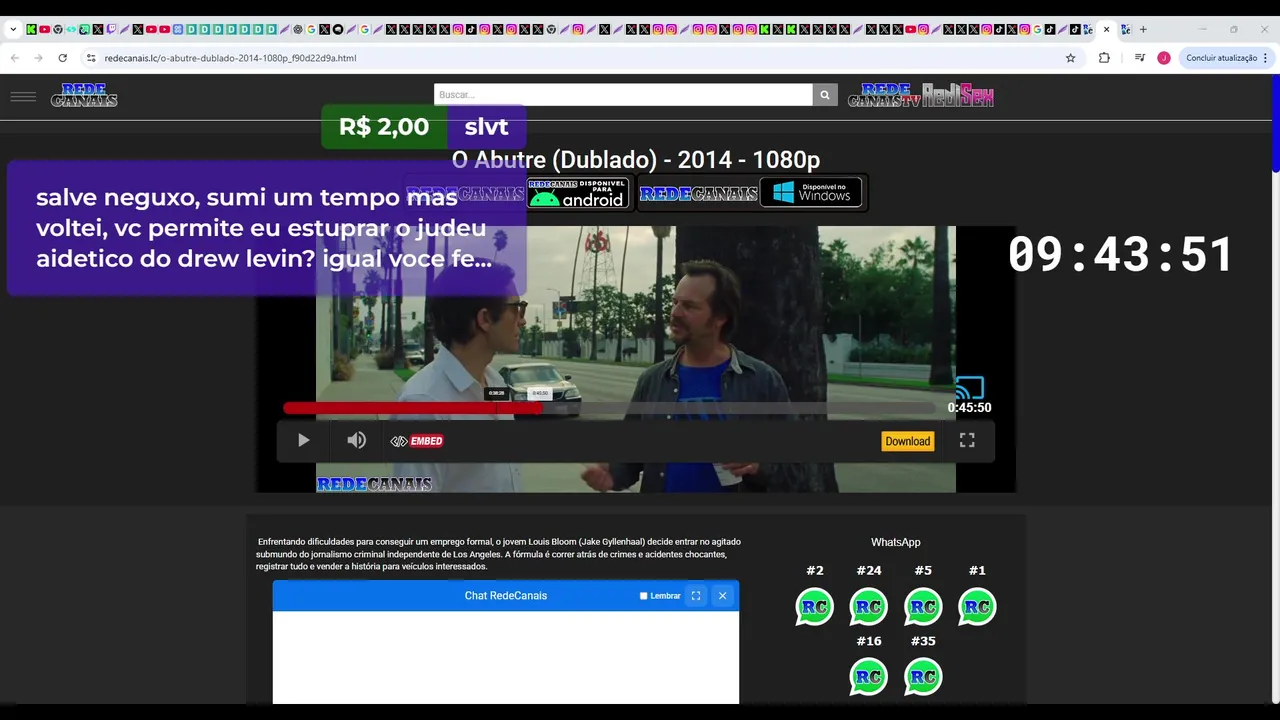The height and width of the screenshot is (720, 1280).
Task: Click the search magnifier button
Action: (x=825, y=95)
